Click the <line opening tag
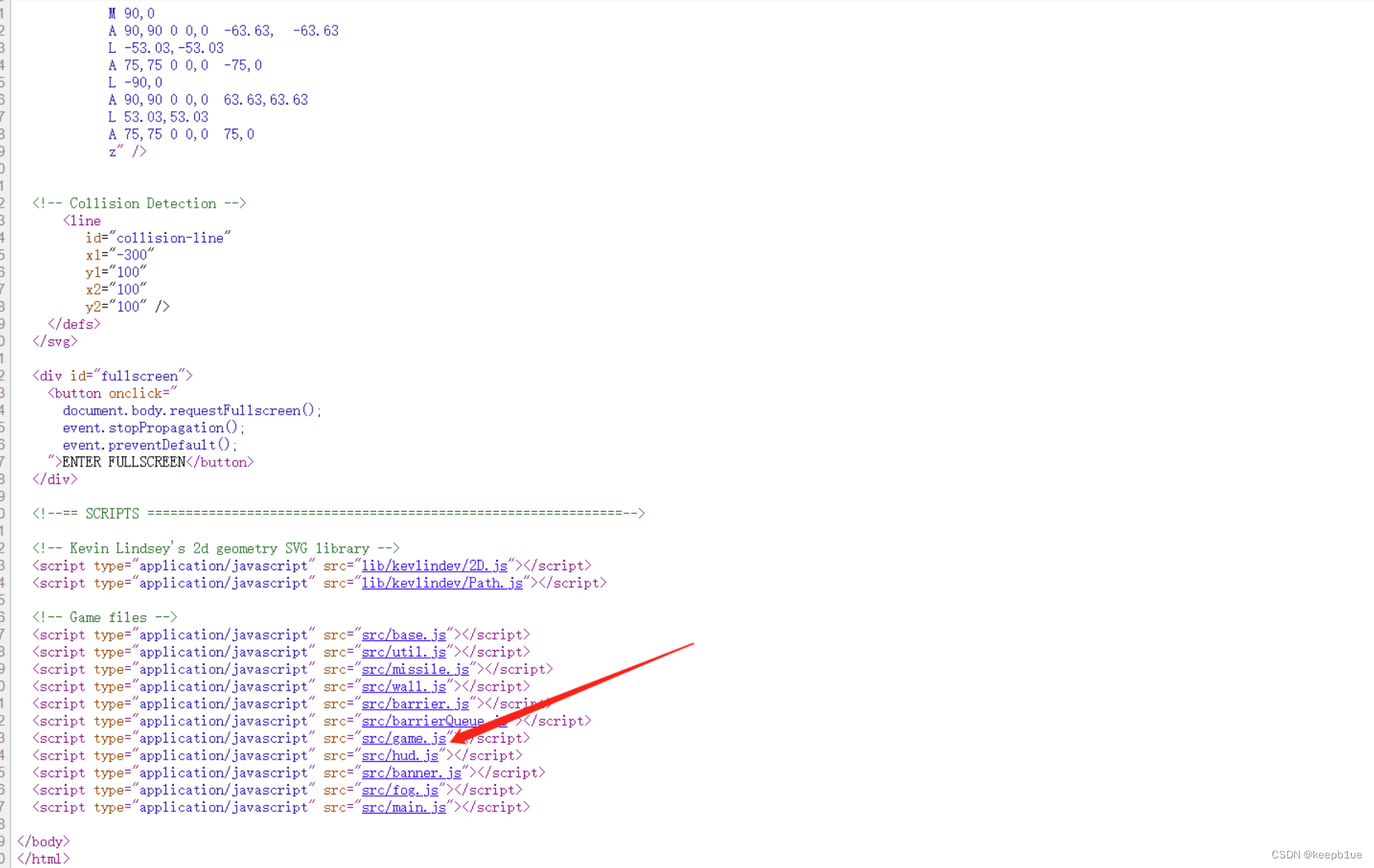 coord(82,220)
